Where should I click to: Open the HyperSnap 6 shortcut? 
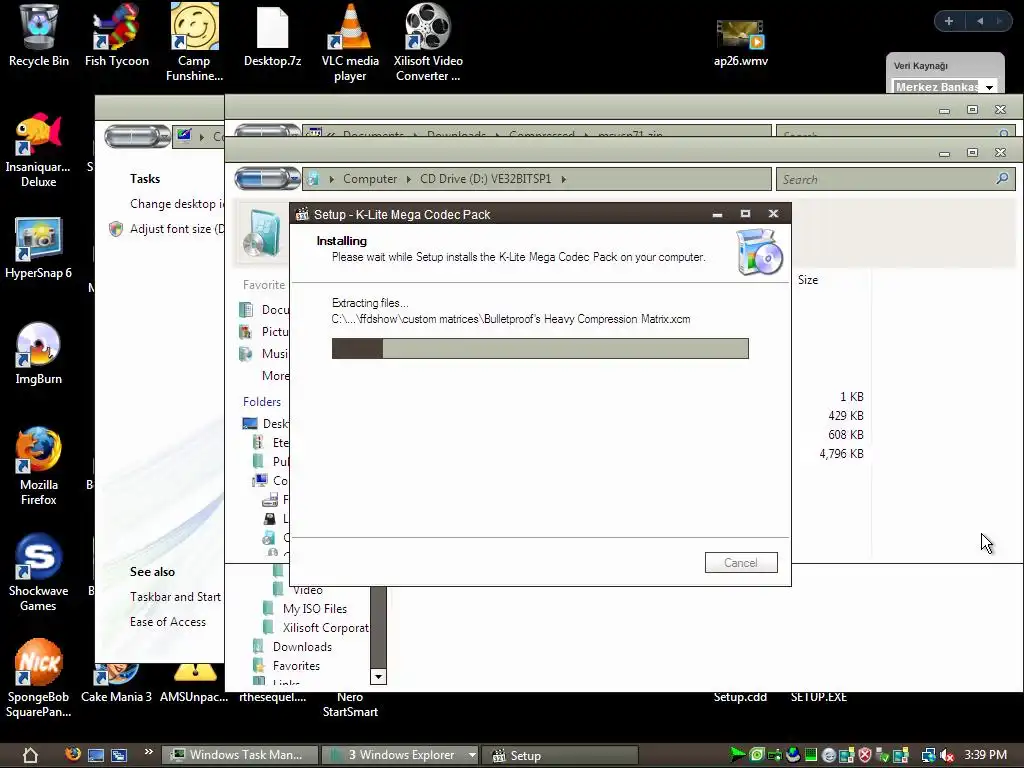coord(39,248)
